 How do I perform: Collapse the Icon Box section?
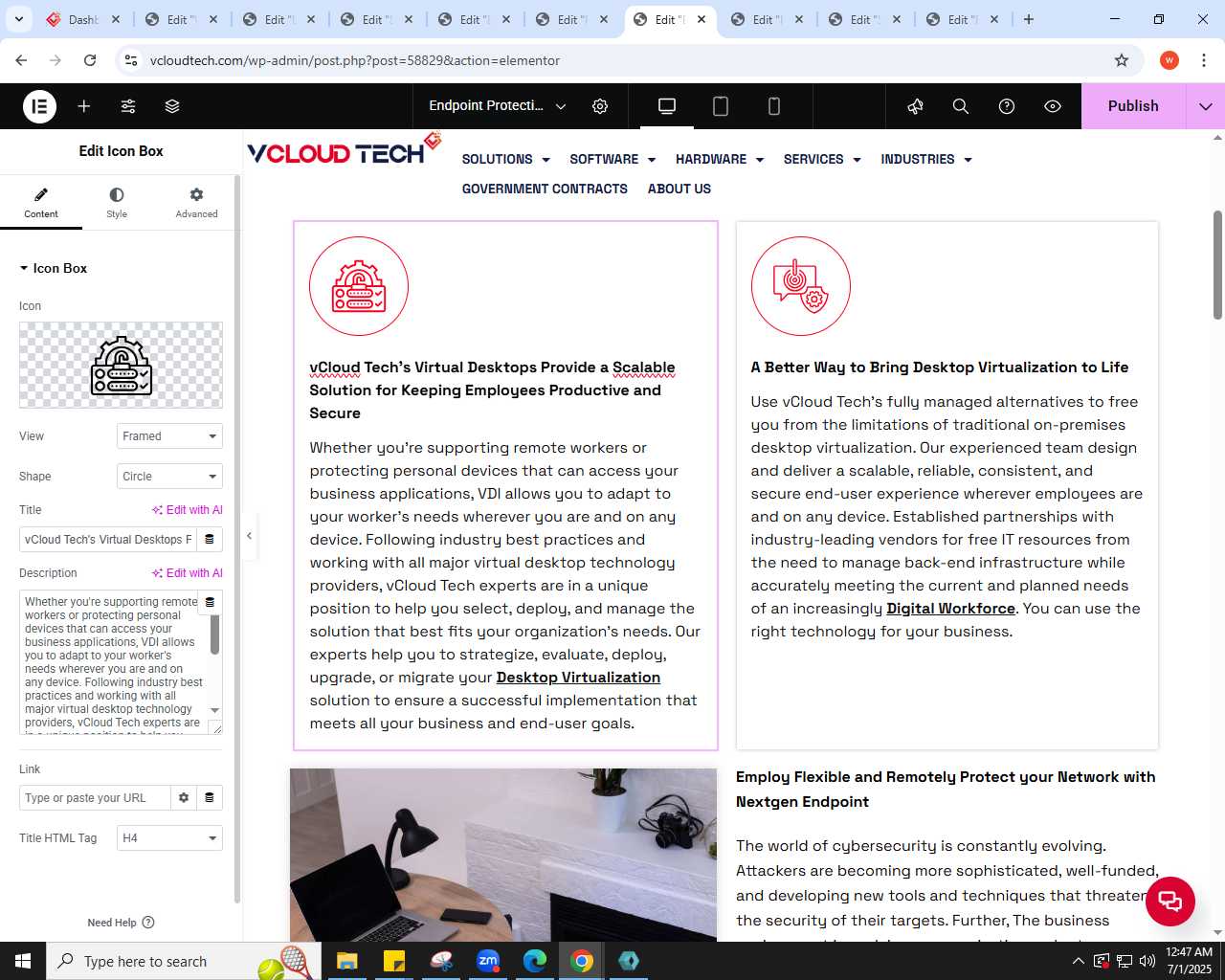(x=54, y=268)
